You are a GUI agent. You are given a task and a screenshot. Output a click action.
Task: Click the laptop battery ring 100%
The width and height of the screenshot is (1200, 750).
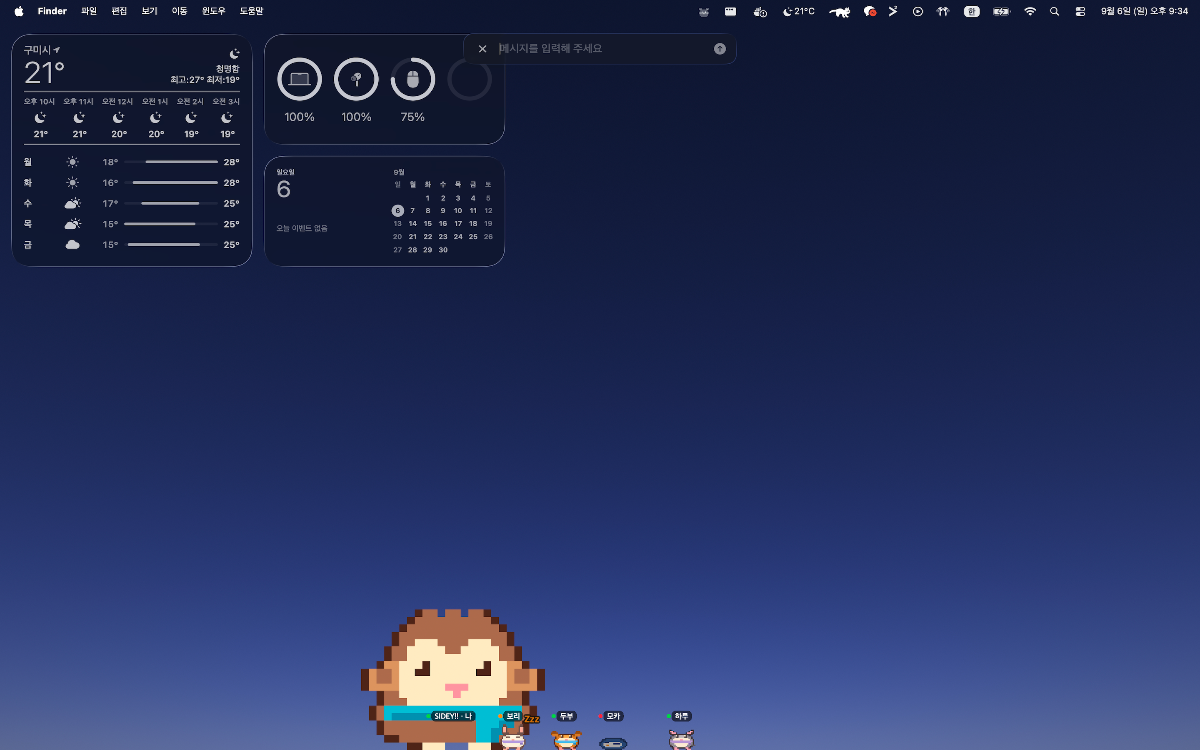click(299, 79)
